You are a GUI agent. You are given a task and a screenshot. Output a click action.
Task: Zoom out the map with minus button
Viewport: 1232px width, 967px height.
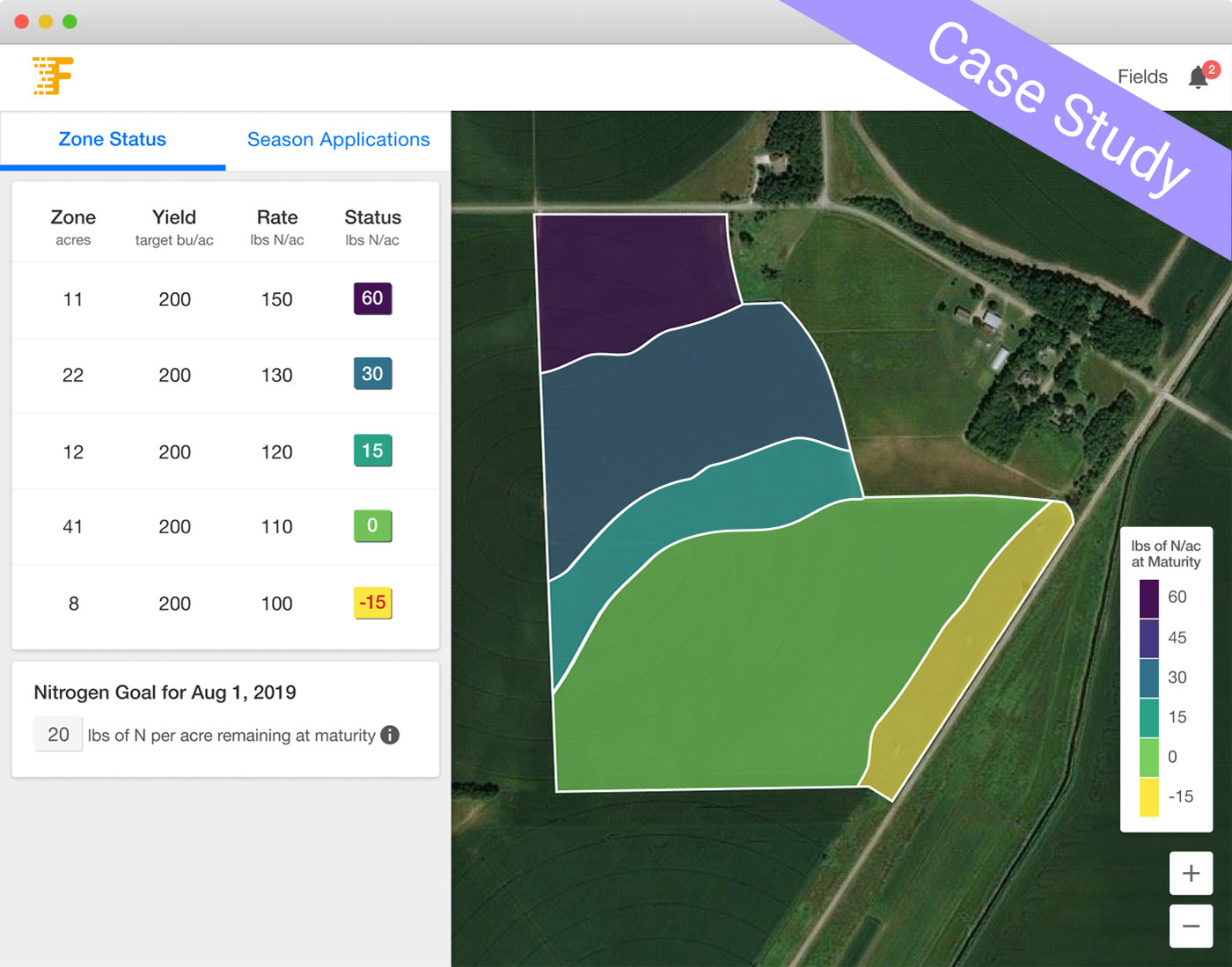1191,926
